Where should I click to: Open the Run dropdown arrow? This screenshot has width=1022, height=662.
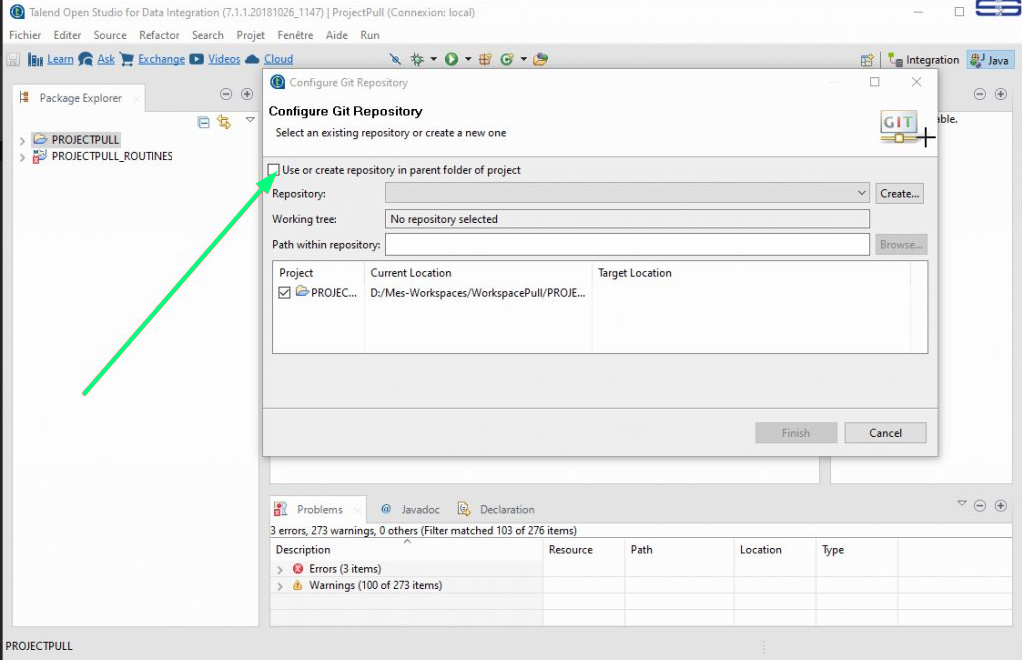pyautogui.click(x=468, y=59)
